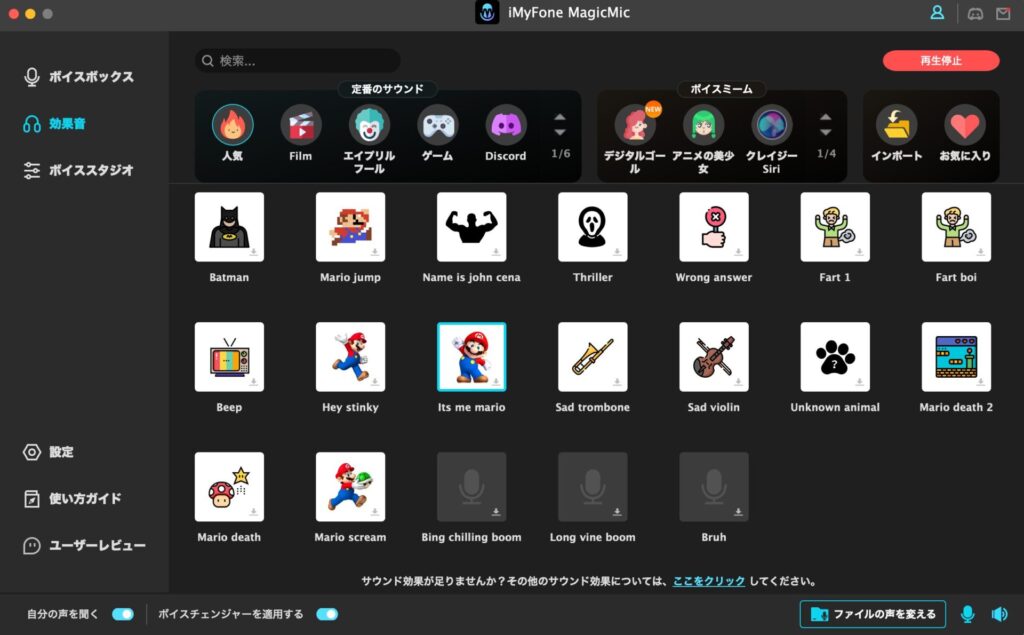The height and width of the screenshot is (635, 1024).
Task: Play the Mario death 2 sound
Action: pos(956,357)
